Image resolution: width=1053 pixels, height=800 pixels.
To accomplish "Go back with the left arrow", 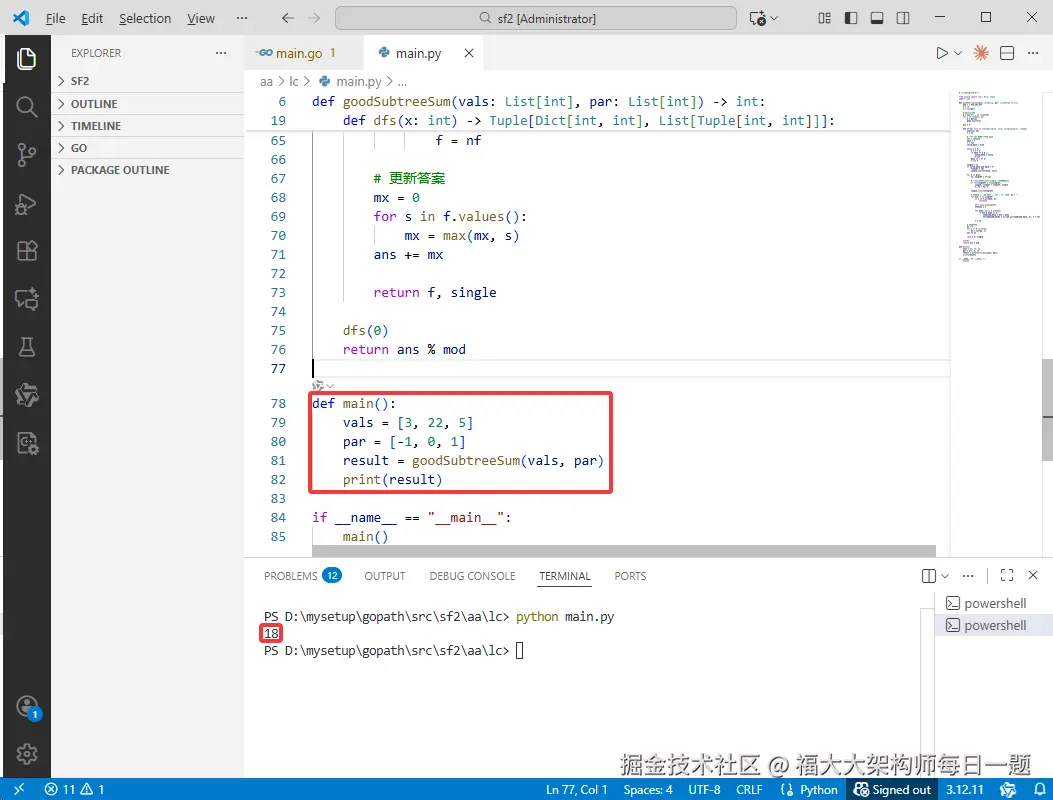I will click(x=287, y=18).
